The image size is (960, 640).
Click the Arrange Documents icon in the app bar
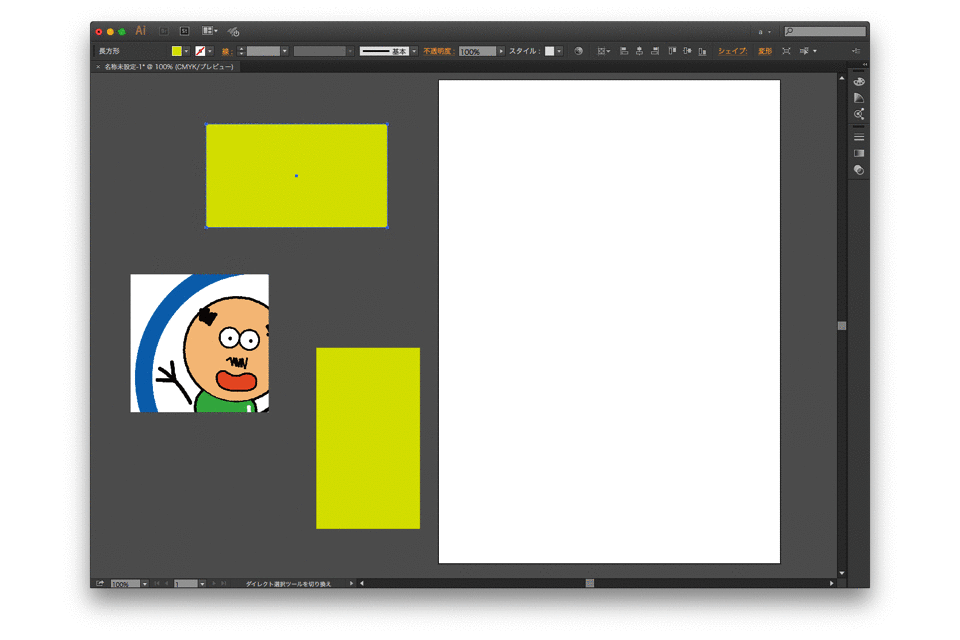click(207, 30)
